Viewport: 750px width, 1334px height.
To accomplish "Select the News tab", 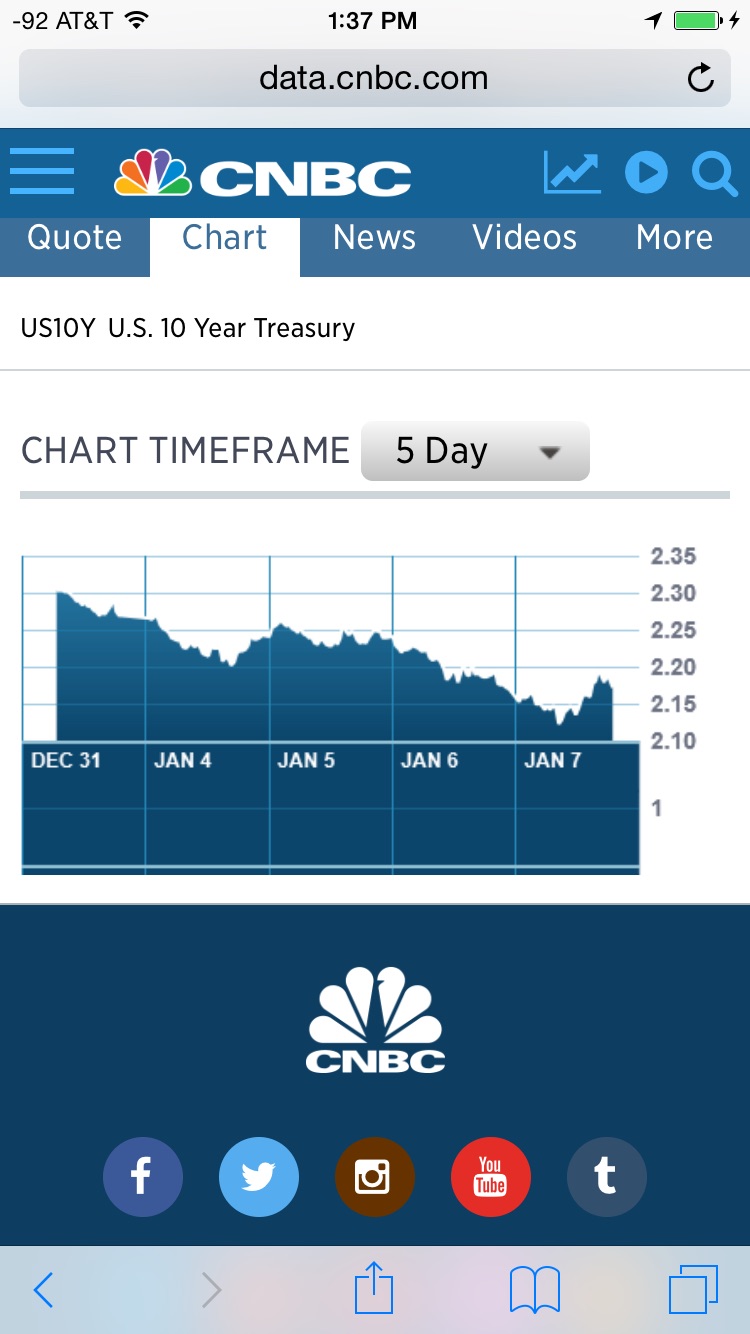I will tap(374, 238).
